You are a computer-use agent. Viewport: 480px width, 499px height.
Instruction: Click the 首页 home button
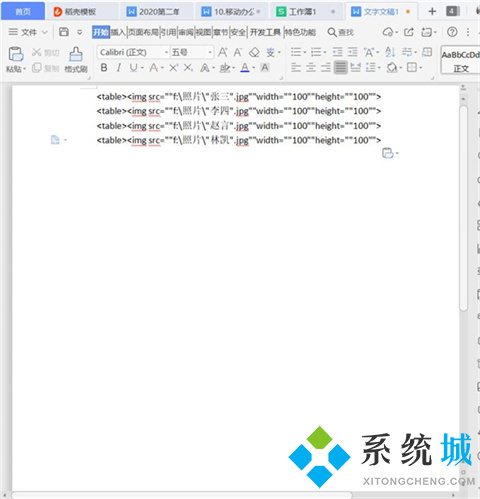tap(23, 12)
